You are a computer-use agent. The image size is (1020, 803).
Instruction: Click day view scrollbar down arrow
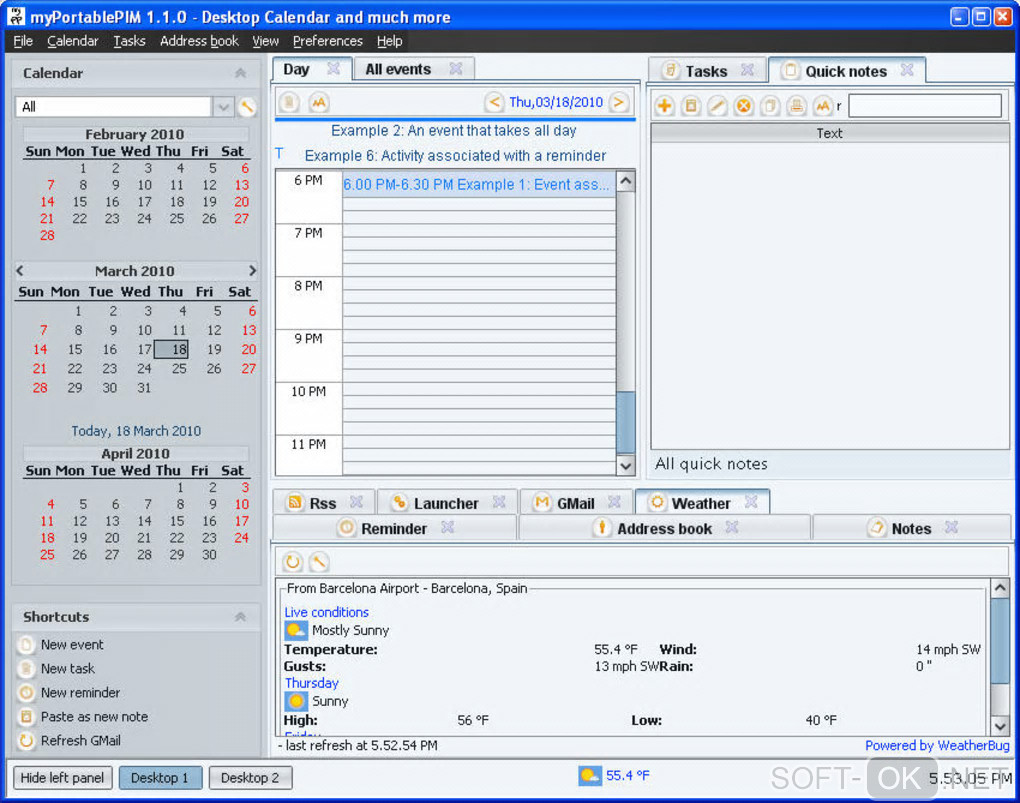point(625,465)
